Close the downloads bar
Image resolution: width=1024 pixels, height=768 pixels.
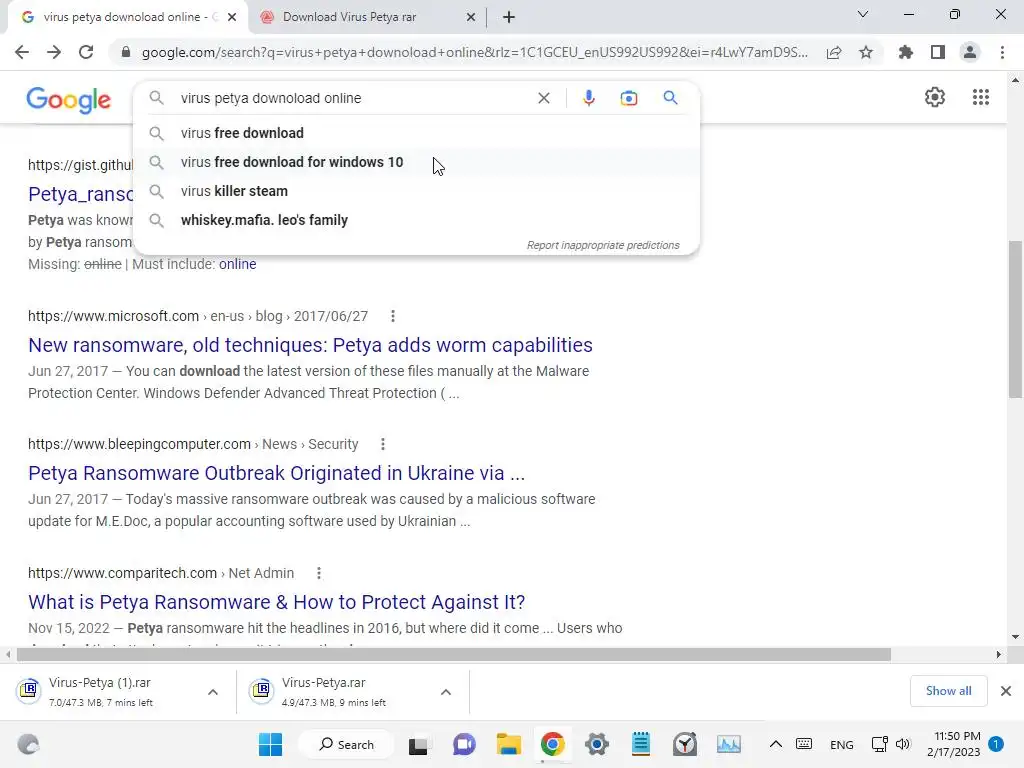tap(1006, 691)
